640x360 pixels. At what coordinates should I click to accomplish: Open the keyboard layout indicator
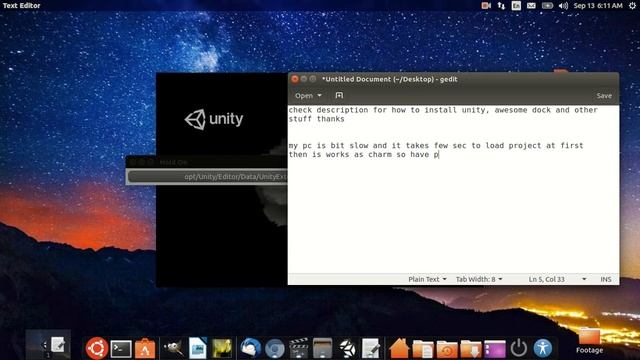516,5
